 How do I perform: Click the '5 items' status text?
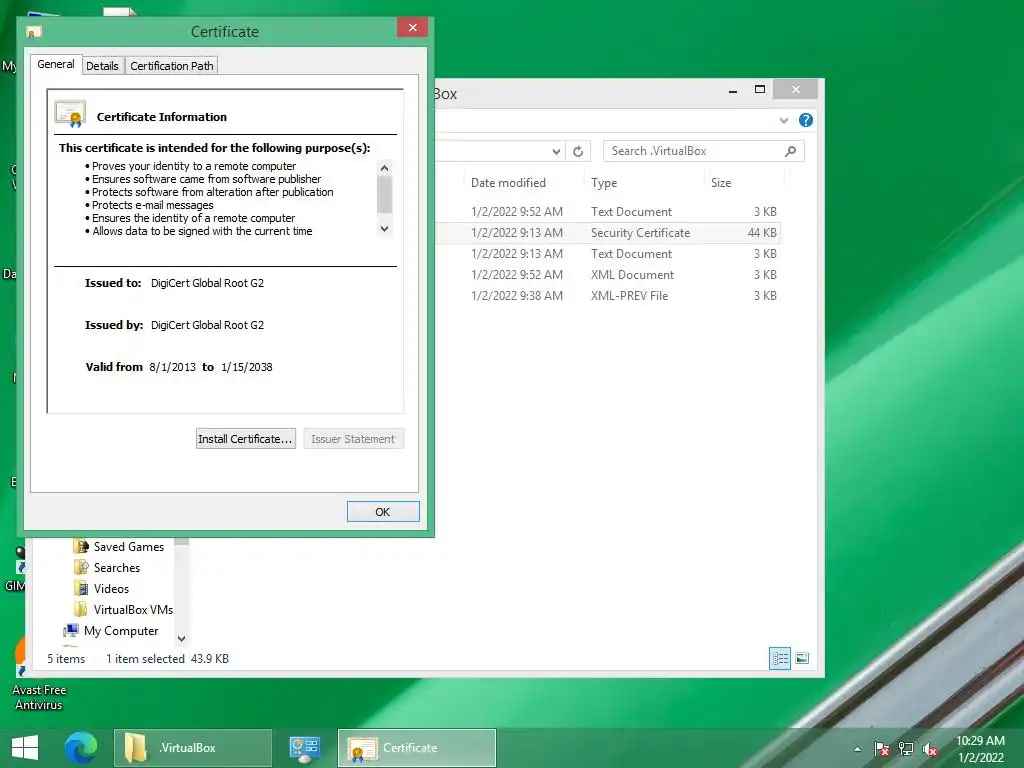point(66,659)
